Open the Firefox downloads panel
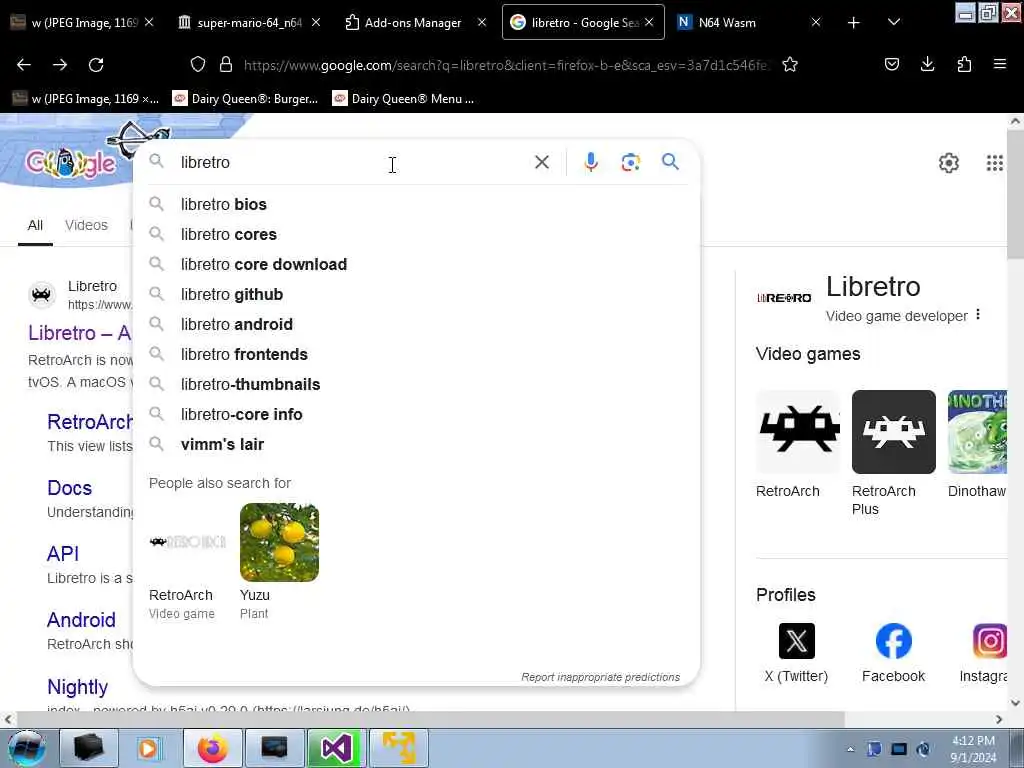This screenshot has width=1024, height=768. [927, 64]
